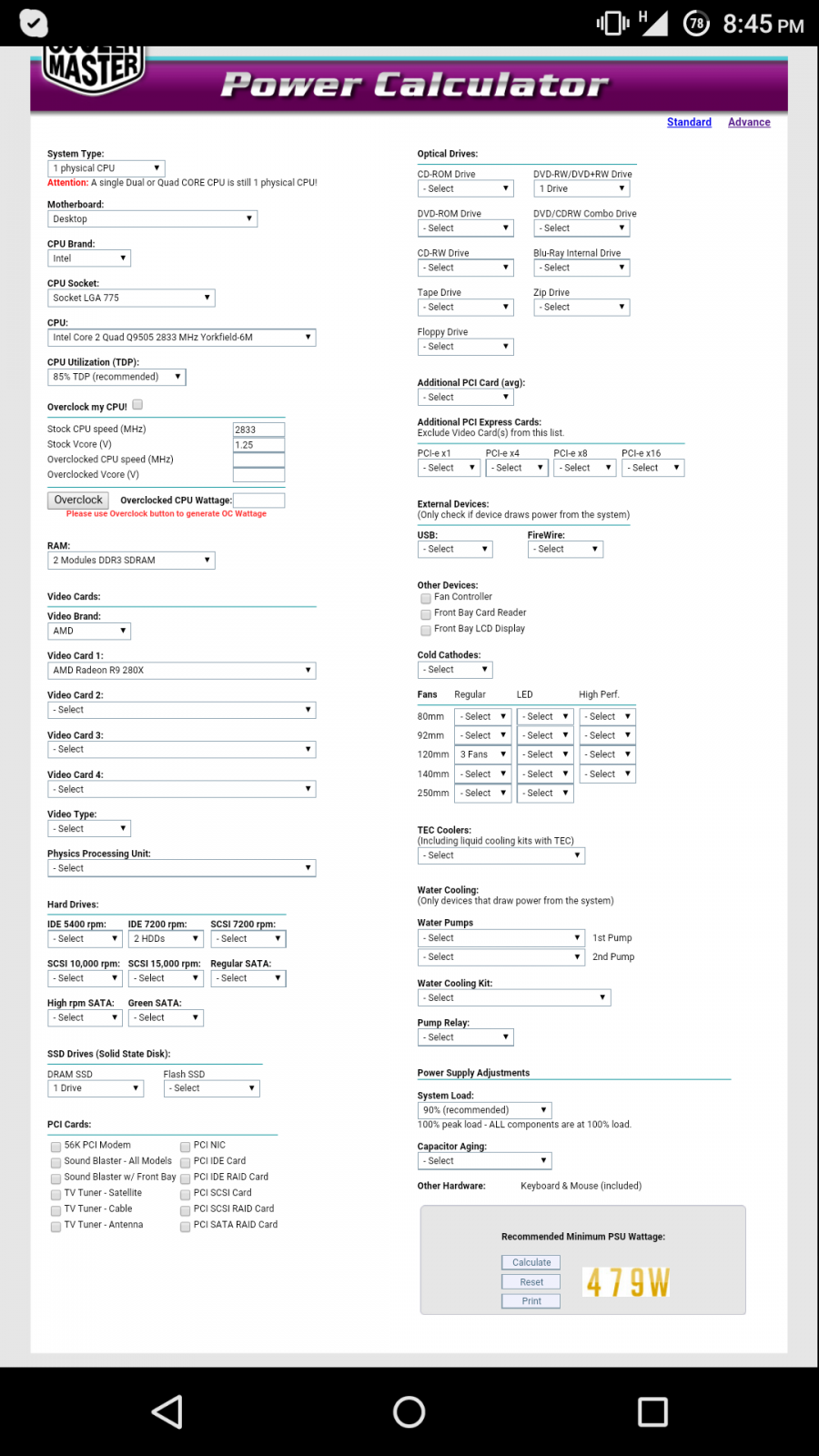Open the Motherboard dropdown
819x1456 pixels.
click(x=152, y=219)
